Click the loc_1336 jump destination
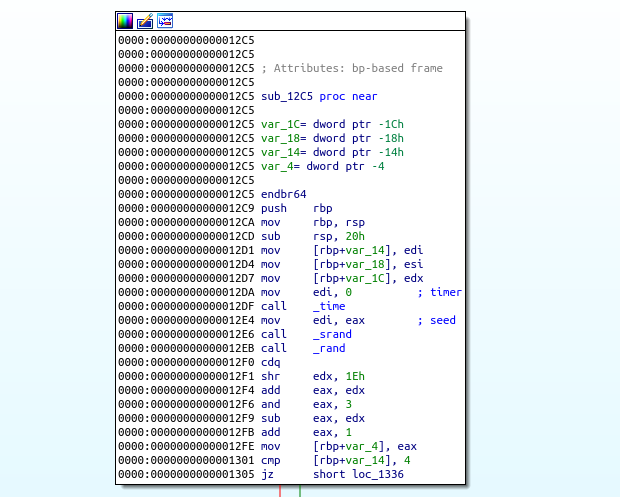Screen dimensions: 620x497 [x=375, y=474]
